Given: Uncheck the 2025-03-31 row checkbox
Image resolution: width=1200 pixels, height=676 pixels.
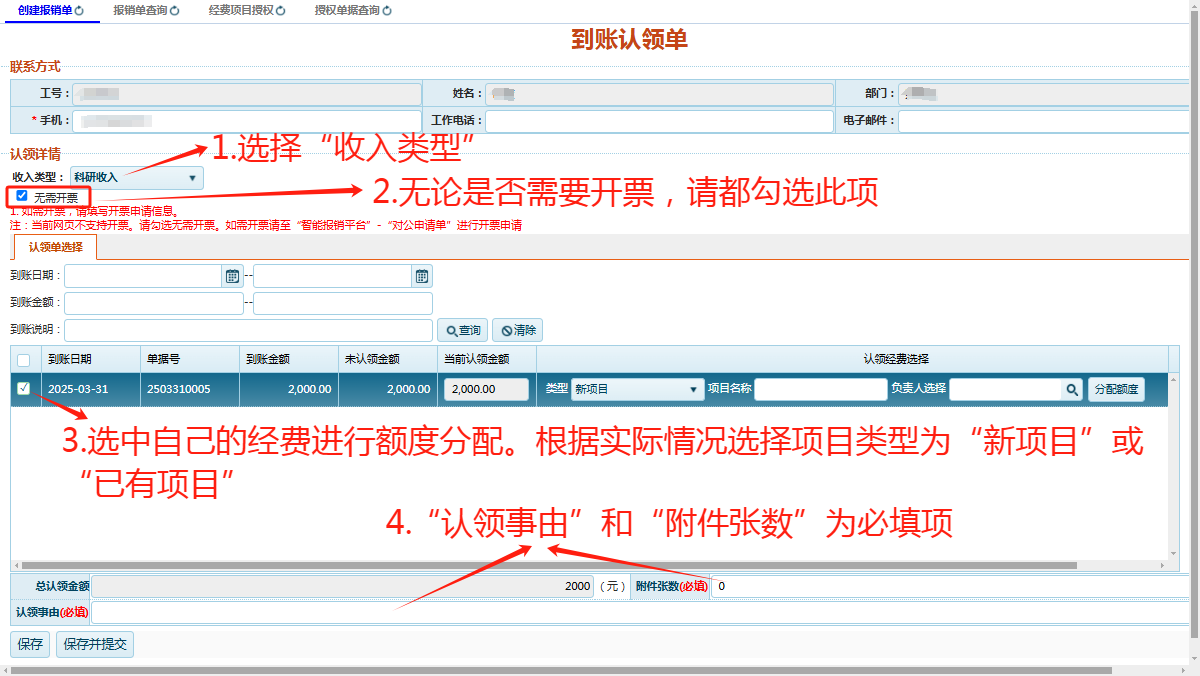Looking at the screenshot, I should pyautogui.click(x=24, y=389).
